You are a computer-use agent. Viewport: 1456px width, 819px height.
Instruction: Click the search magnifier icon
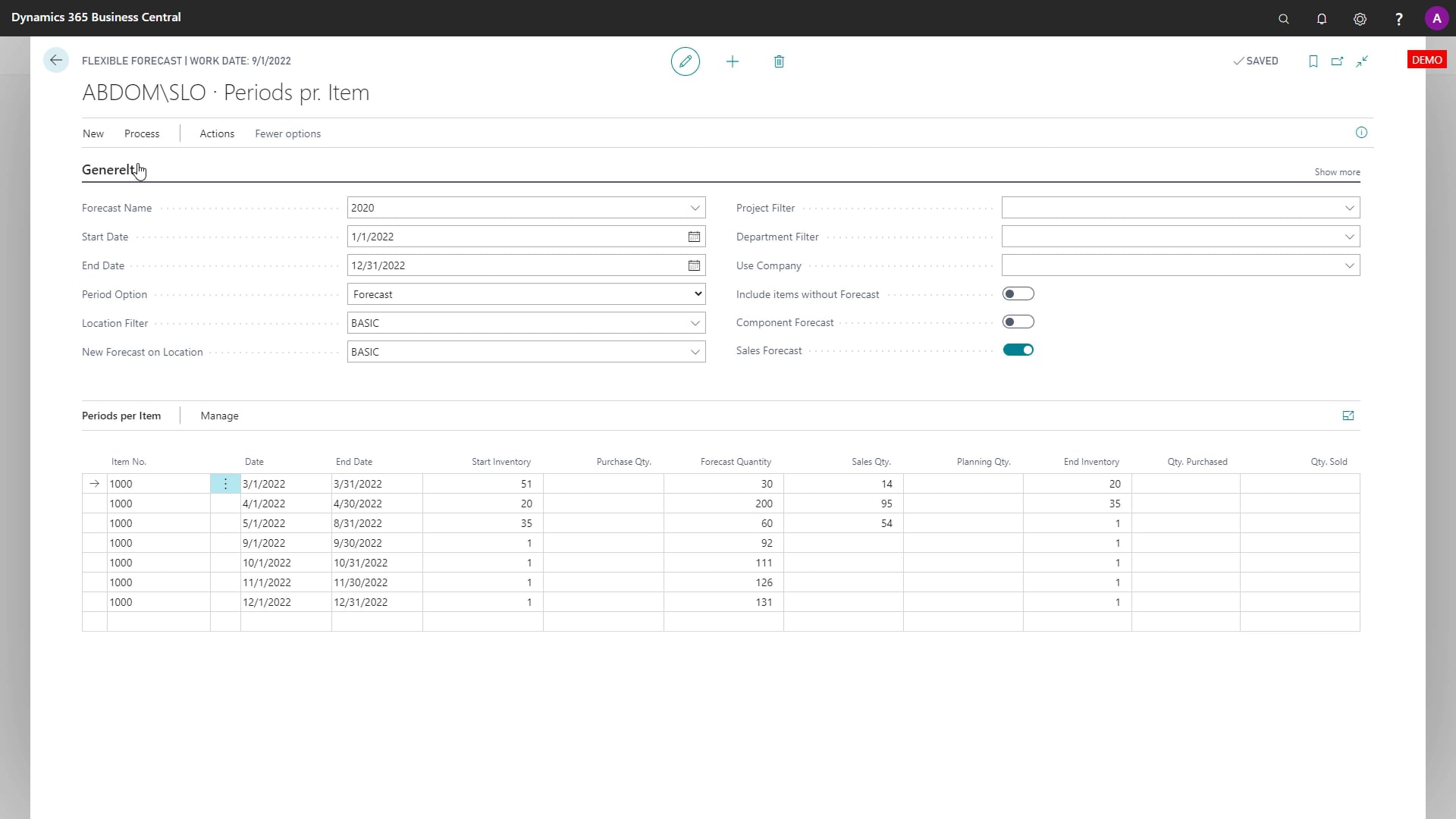[x=1283, y=19]
